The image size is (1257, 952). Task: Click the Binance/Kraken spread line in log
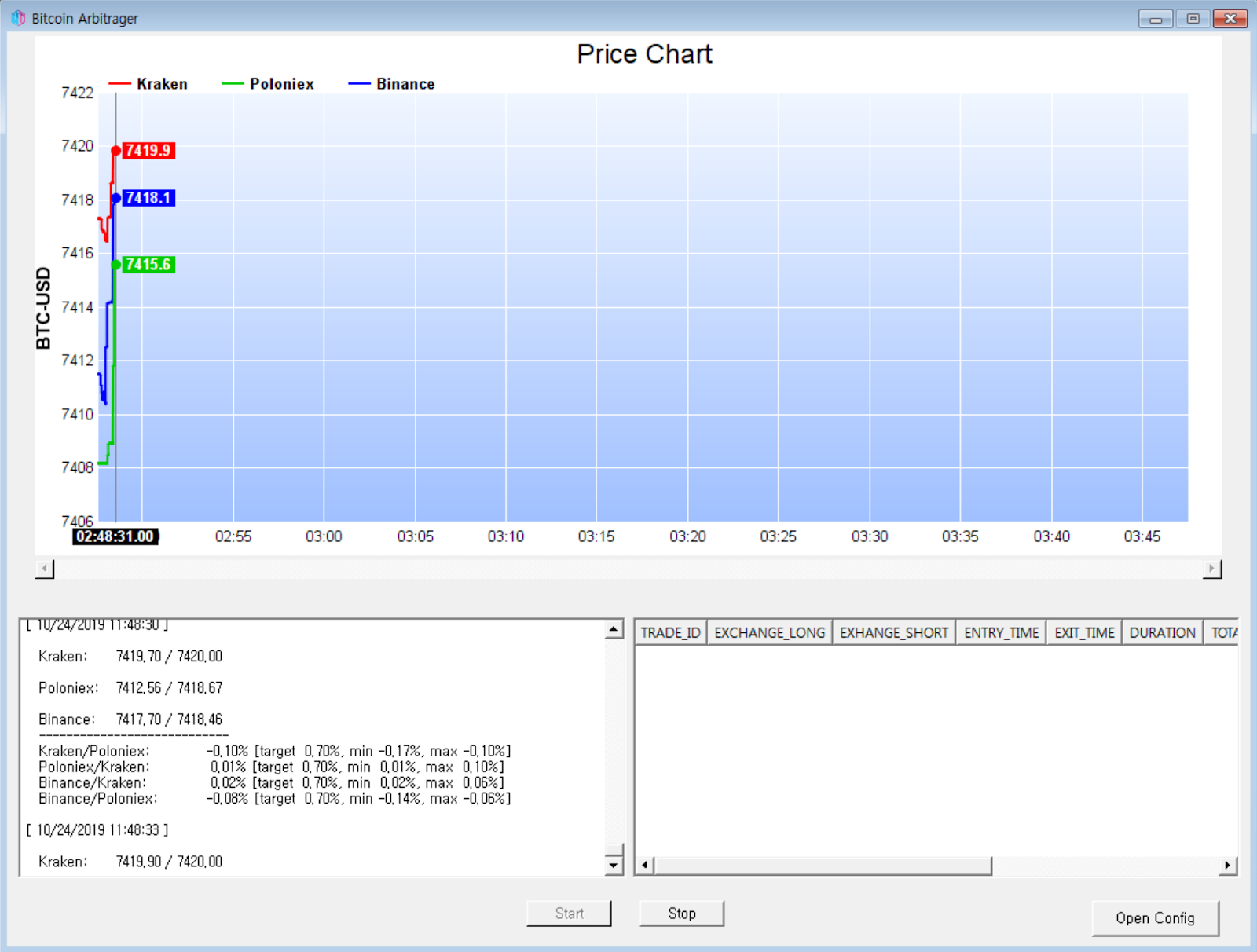pos(271,782)
